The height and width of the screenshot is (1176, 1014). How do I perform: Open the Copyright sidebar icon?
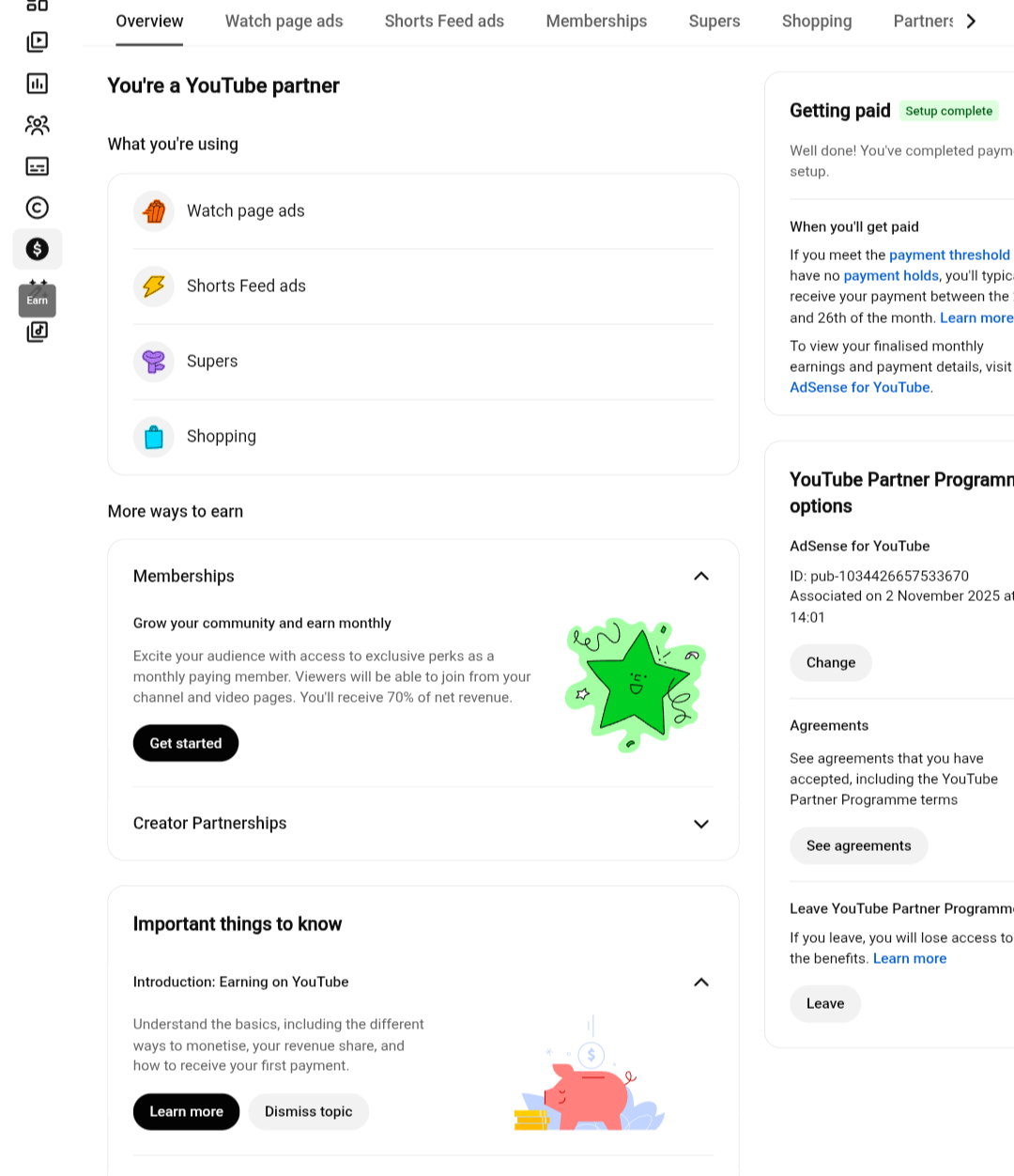pos(38,208)
